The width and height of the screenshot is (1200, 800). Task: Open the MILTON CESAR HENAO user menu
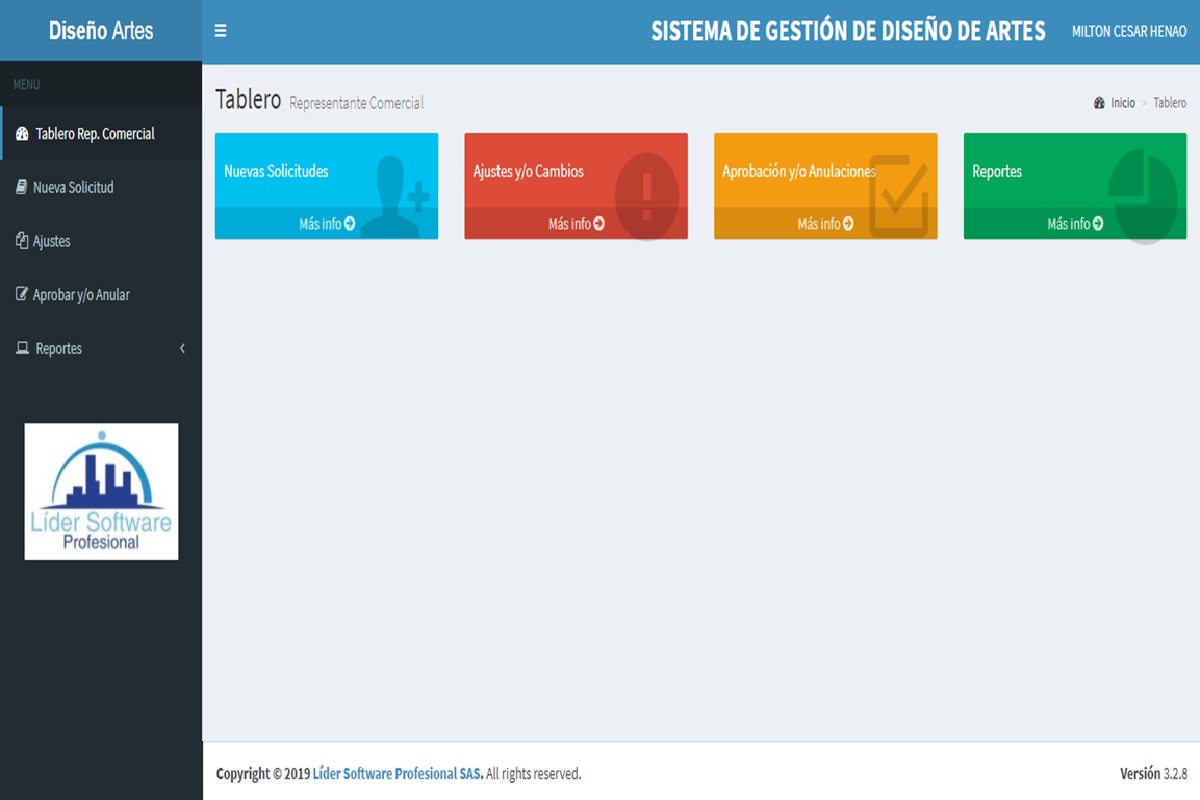point(1128,32)
